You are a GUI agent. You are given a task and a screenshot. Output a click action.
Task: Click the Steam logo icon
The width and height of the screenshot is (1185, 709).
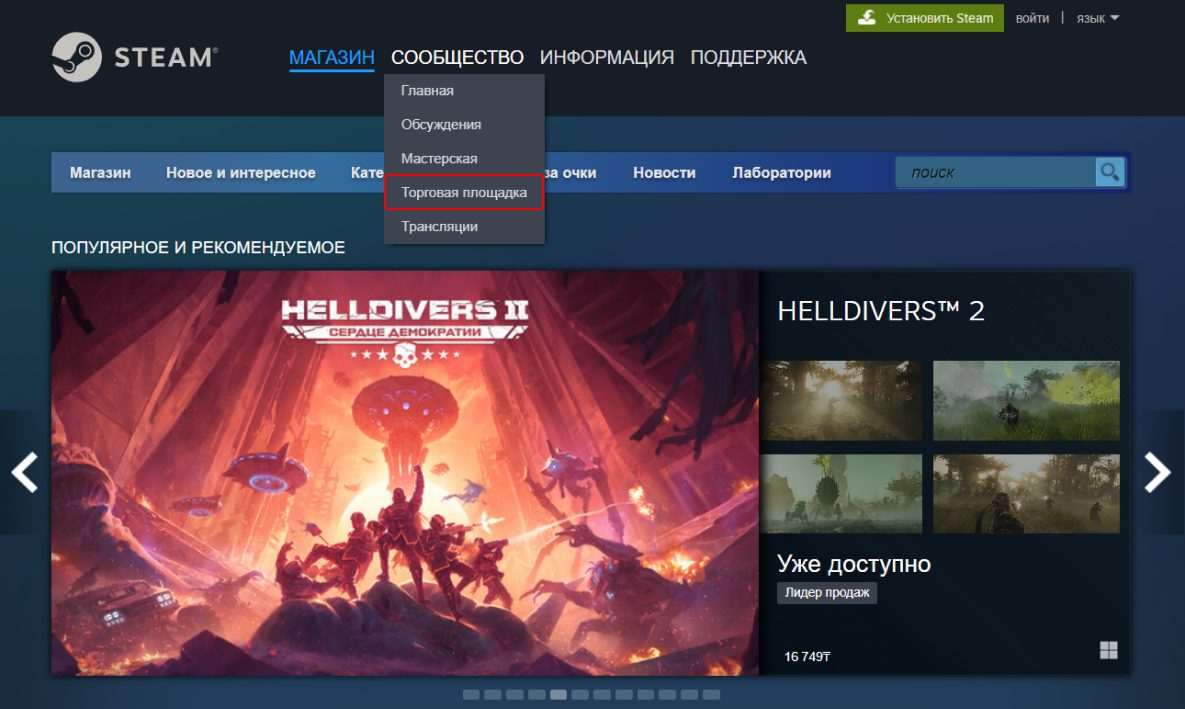(77, 57)
